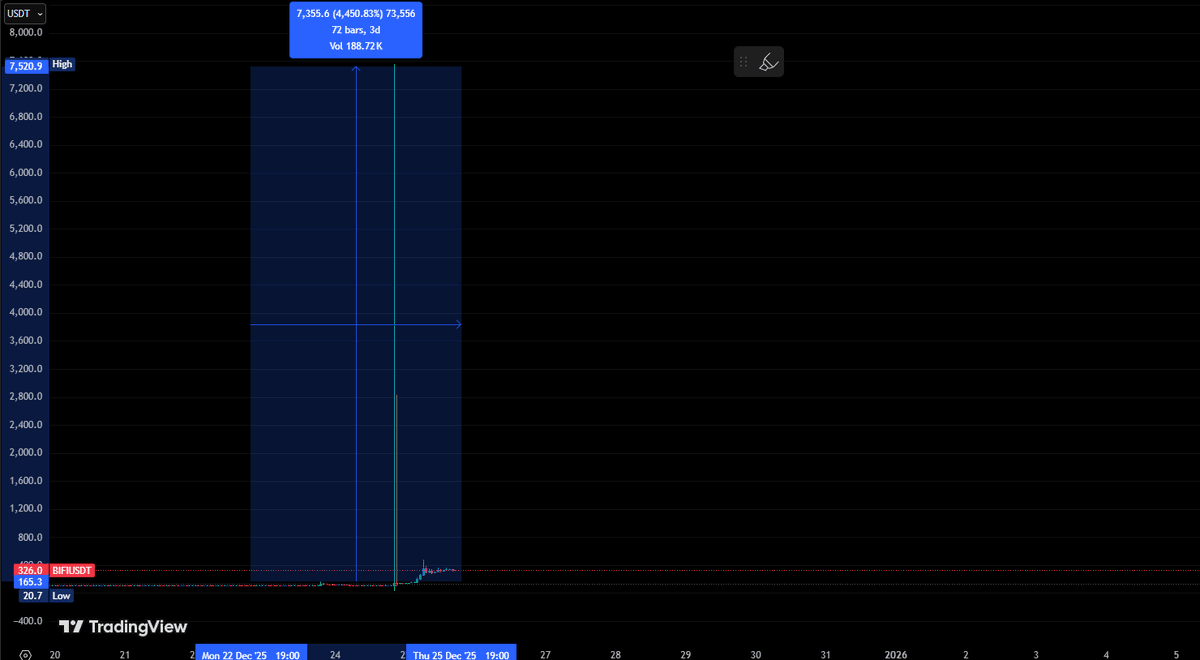Image resolution: width=1200 pixels, height=660 pixels.
Task: Click the High label beside 7,520.9
Action: 63,64
